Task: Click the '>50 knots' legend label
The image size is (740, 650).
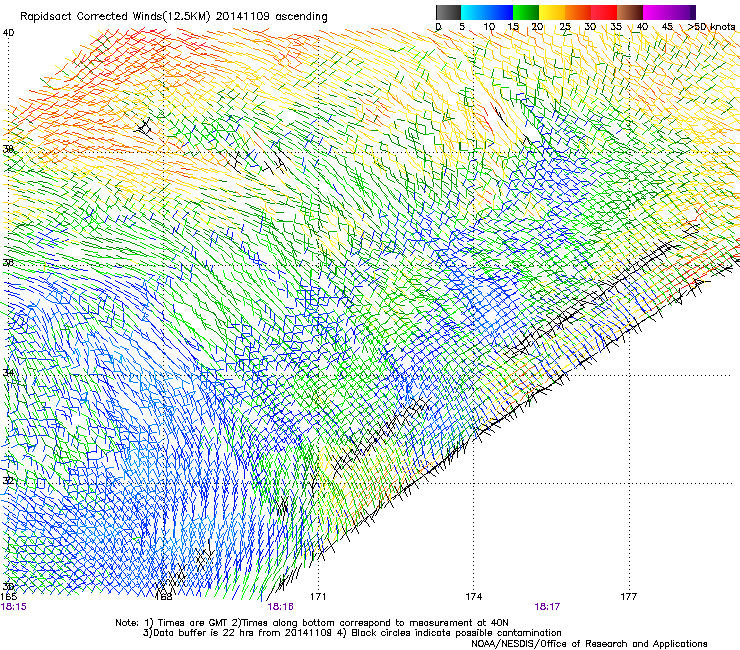Action: [711, 26]
